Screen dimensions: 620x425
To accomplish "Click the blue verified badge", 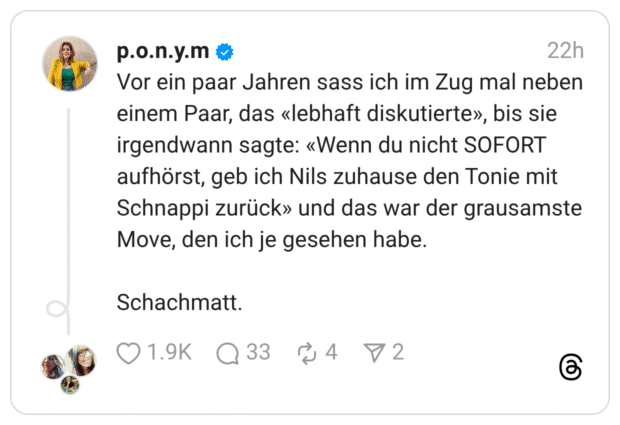I will 227,51.
